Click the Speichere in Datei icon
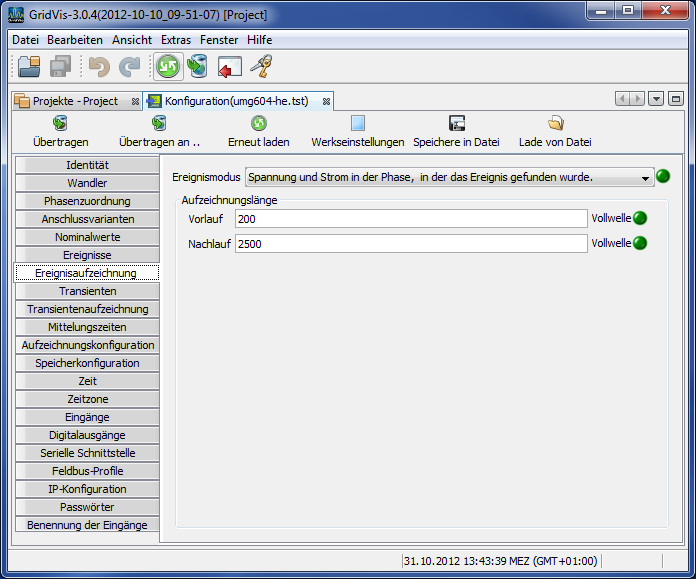Viewport: 696px width, 579px height. 457,123
